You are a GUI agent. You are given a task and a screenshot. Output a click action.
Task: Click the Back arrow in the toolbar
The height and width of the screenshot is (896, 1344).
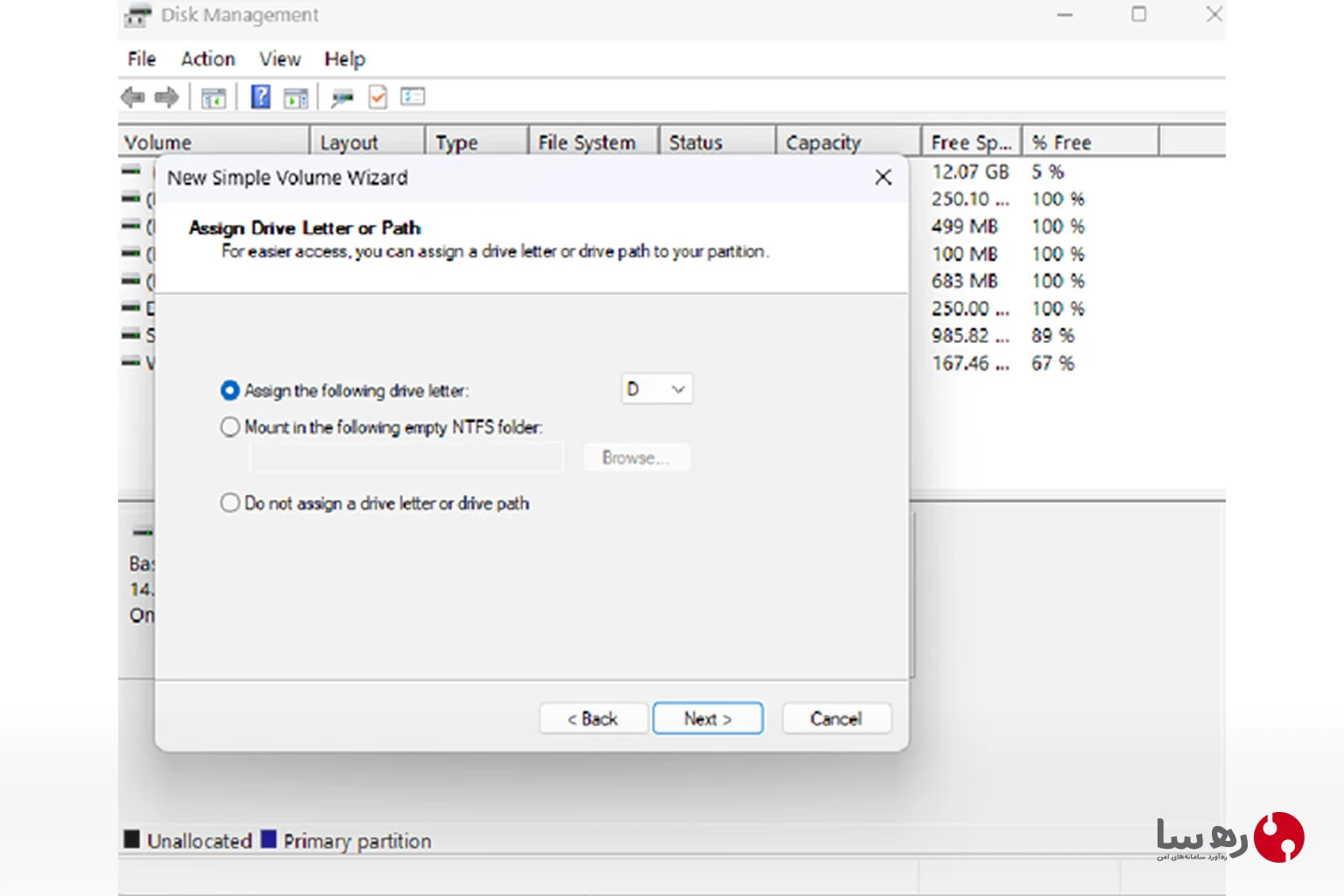tap(133, 97)
